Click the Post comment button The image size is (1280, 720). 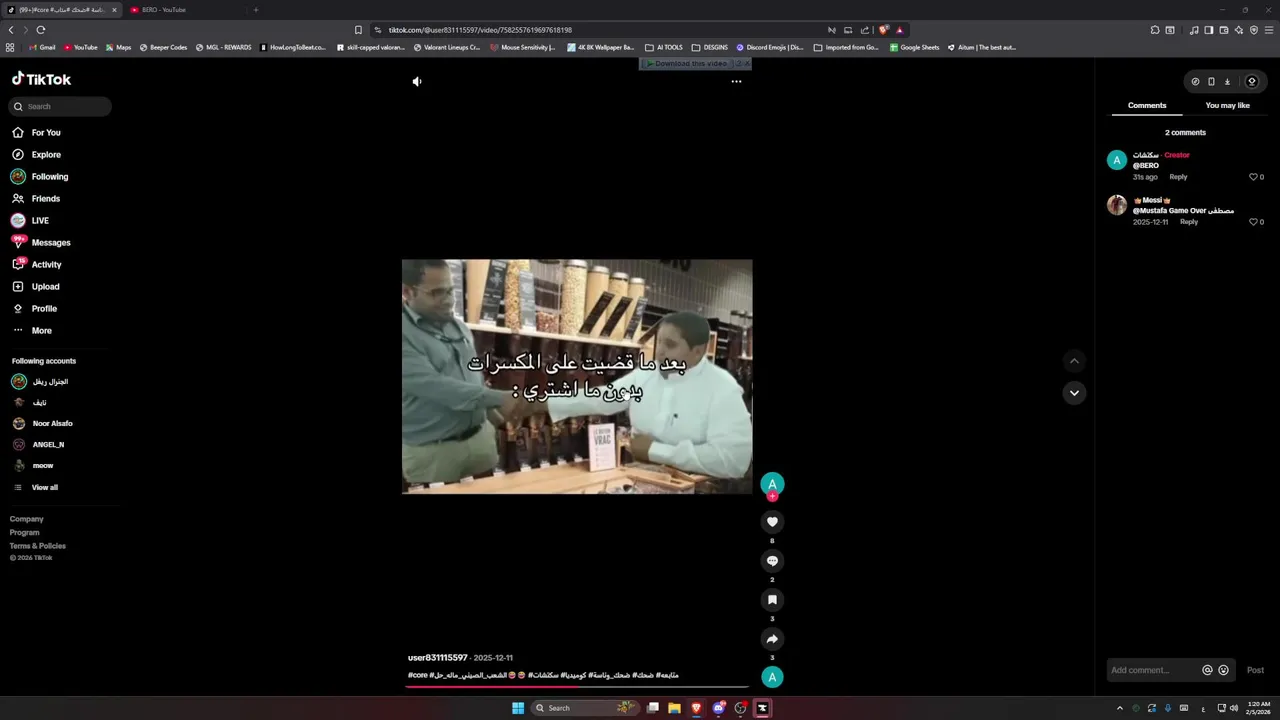click(1255, 670)
